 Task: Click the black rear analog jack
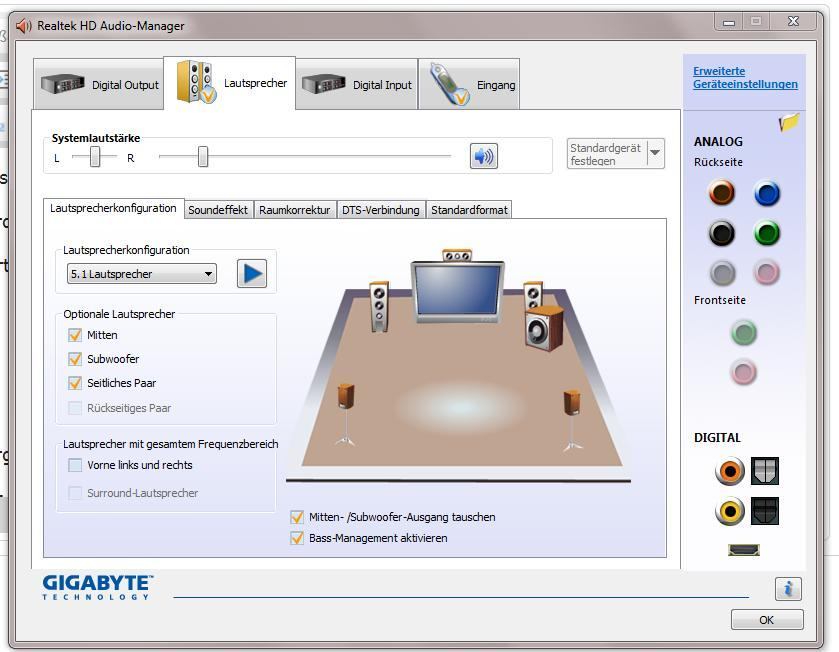coord(721,233)
